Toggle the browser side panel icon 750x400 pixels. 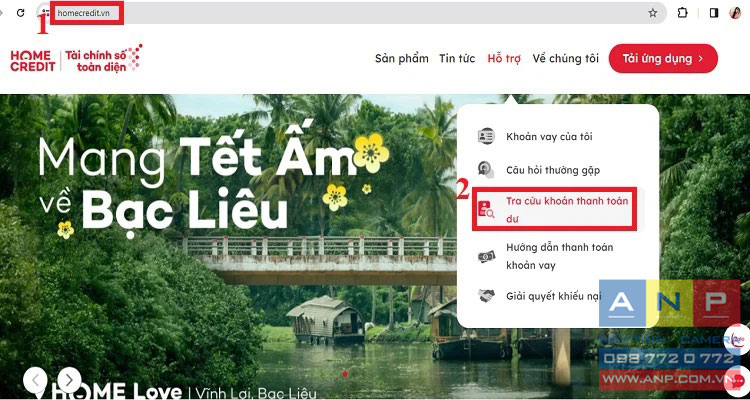point(714,13)
